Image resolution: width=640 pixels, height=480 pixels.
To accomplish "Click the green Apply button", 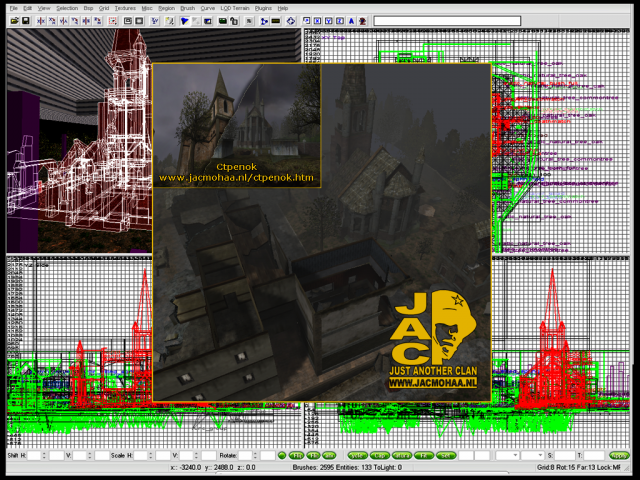I will click(619, 456).
